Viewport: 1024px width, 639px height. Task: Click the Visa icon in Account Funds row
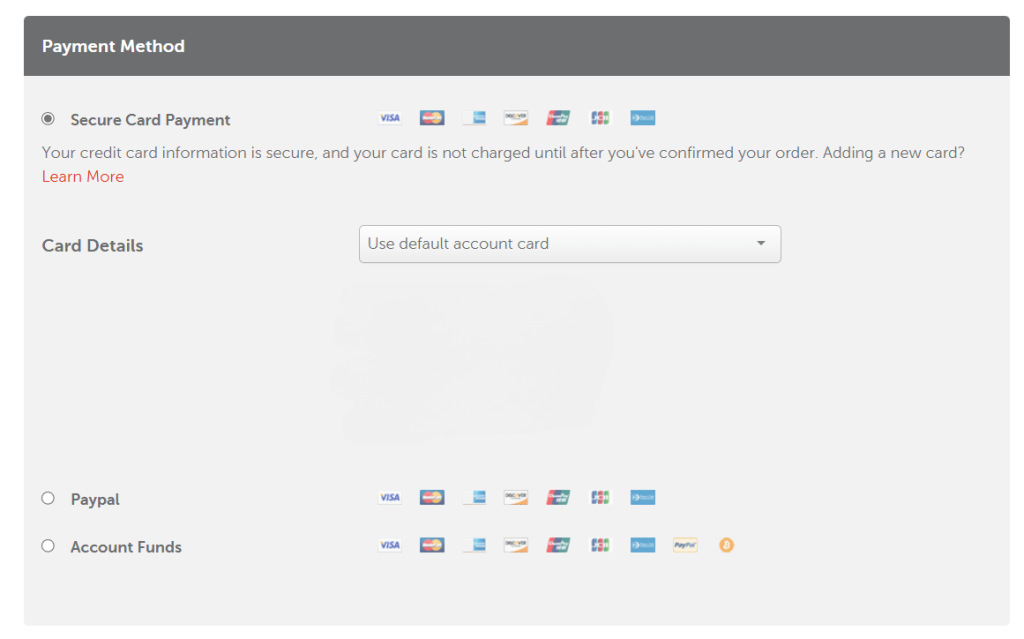coord(390,545)
